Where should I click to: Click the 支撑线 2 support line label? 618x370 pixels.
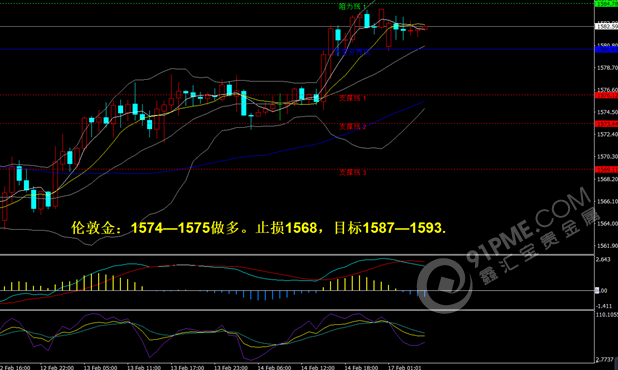pos(353,126)
